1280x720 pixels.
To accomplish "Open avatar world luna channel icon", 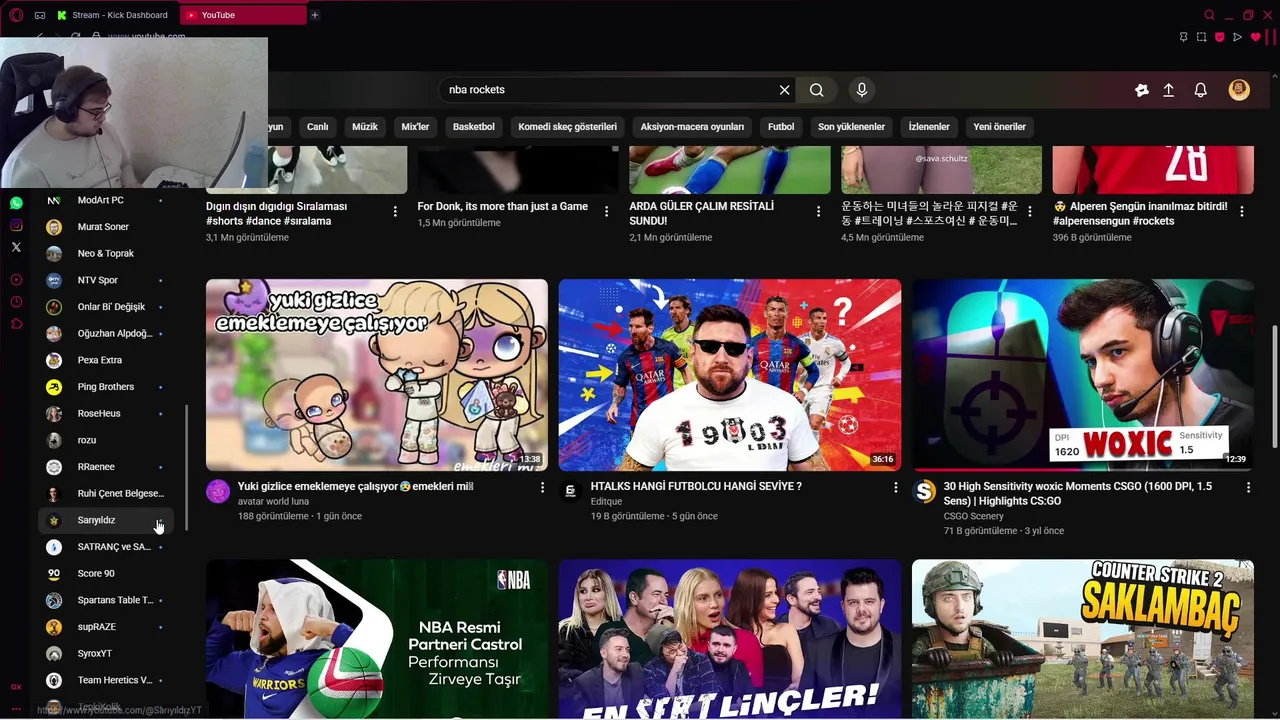I will 218,491.
